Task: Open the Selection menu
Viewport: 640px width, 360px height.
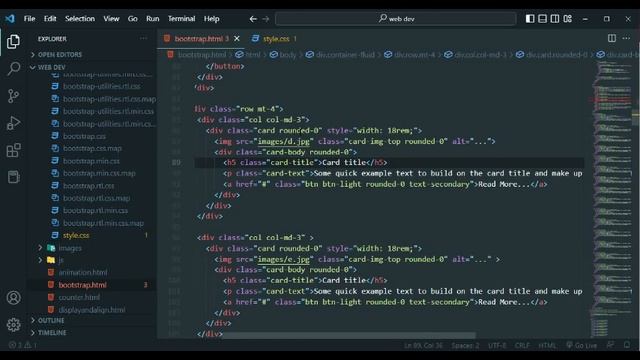Action: tap(80, 19)
